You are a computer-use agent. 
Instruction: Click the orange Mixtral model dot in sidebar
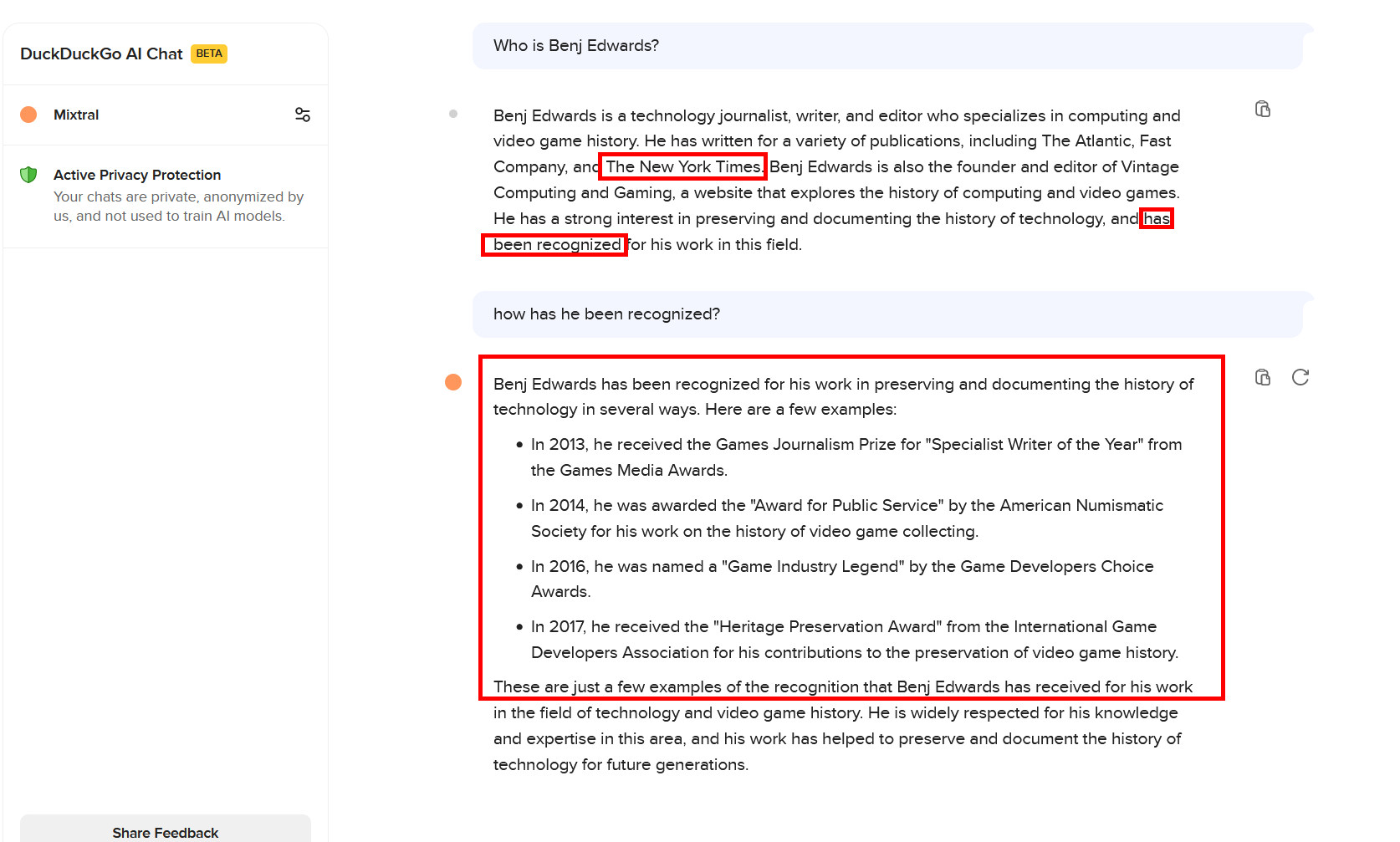28,115
